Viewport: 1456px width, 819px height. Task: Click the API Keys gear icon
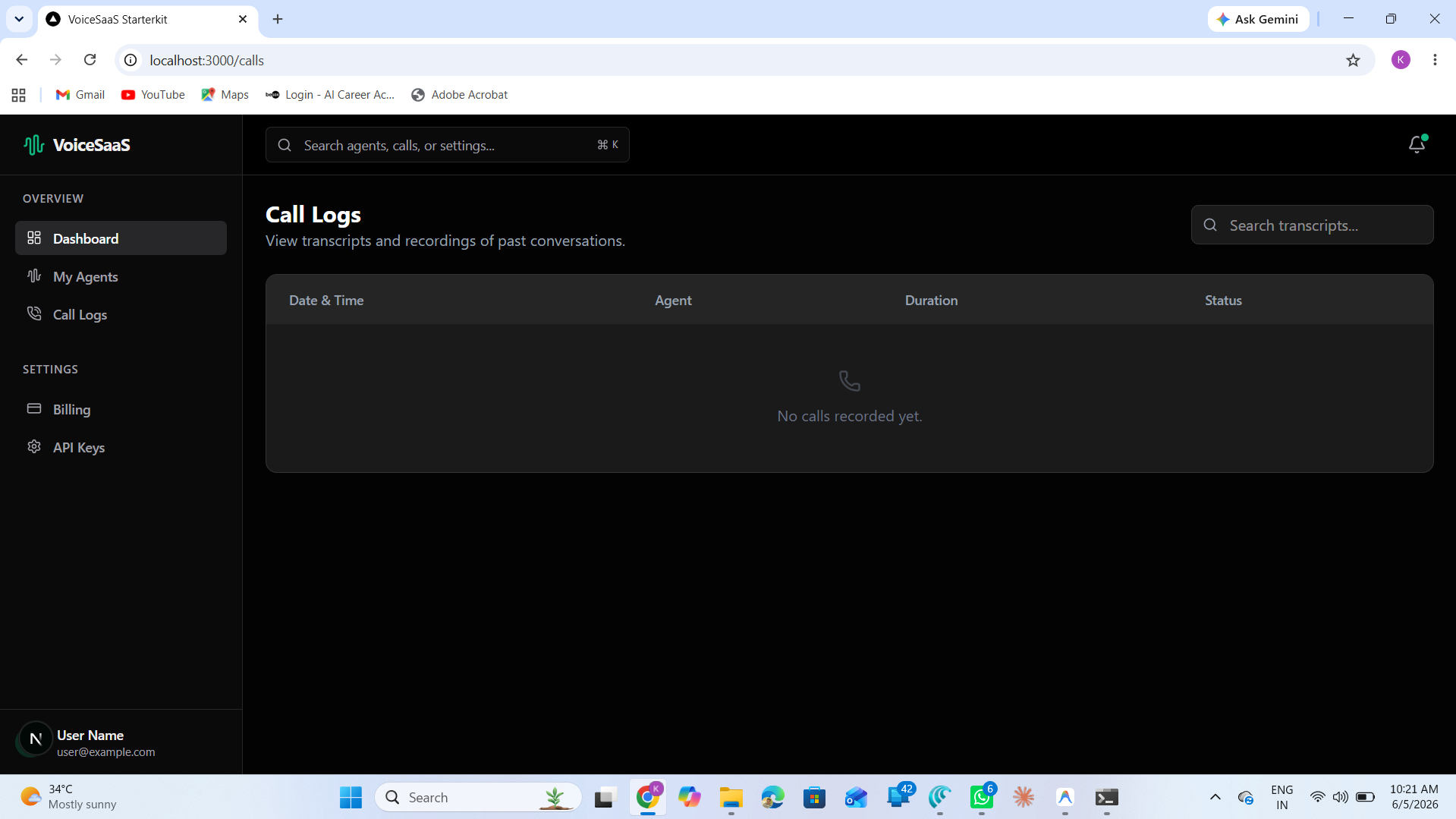pos(34,446)
